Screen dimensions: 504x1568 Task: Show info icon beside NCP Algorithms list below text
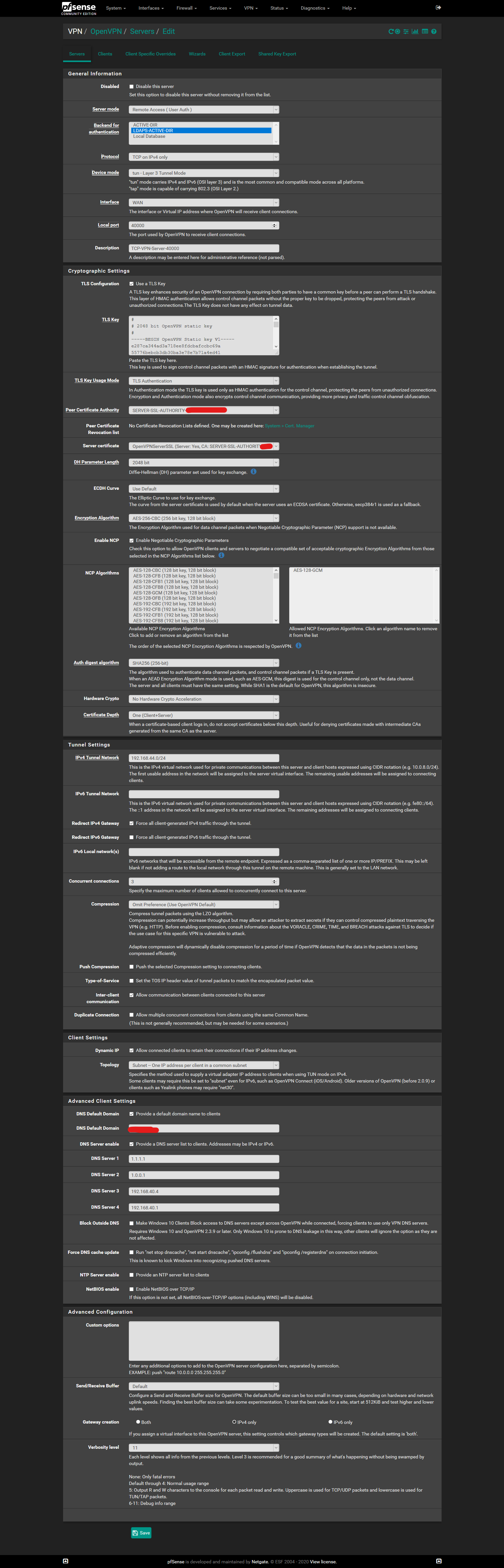[x=221, y=555]
